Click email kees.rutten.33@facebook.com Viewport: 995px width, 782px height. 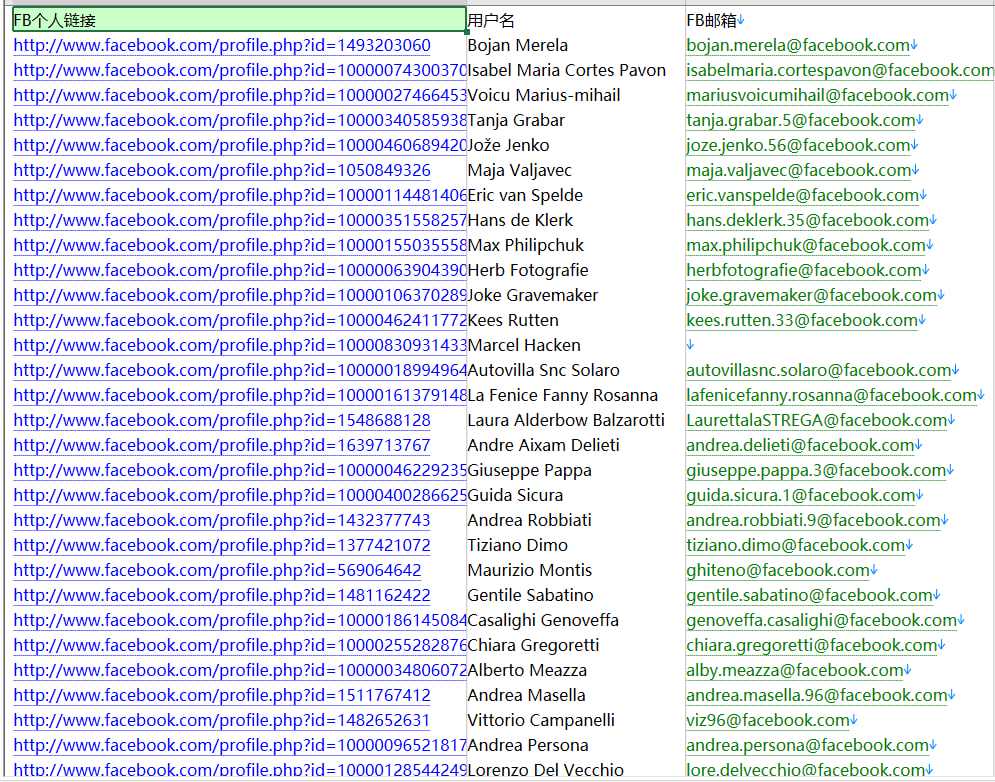(802, 320)
